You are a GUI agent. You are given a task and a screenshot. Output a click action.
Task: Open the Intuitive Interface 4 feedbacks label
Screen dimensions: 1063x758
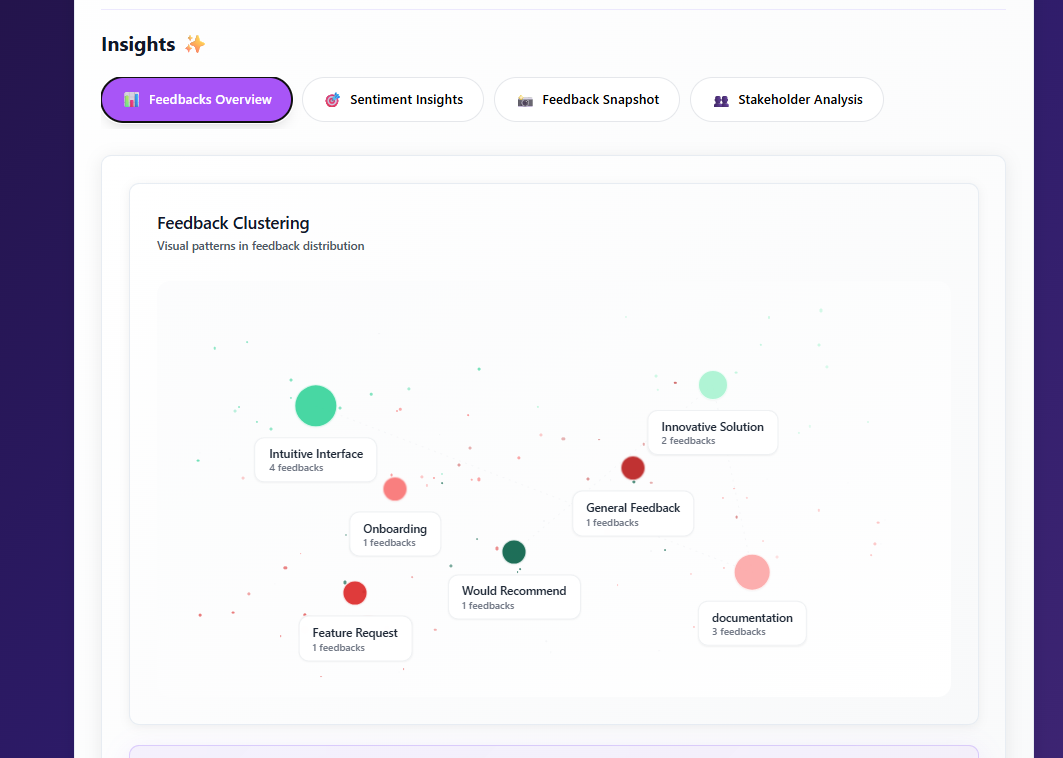click(316, 460)
